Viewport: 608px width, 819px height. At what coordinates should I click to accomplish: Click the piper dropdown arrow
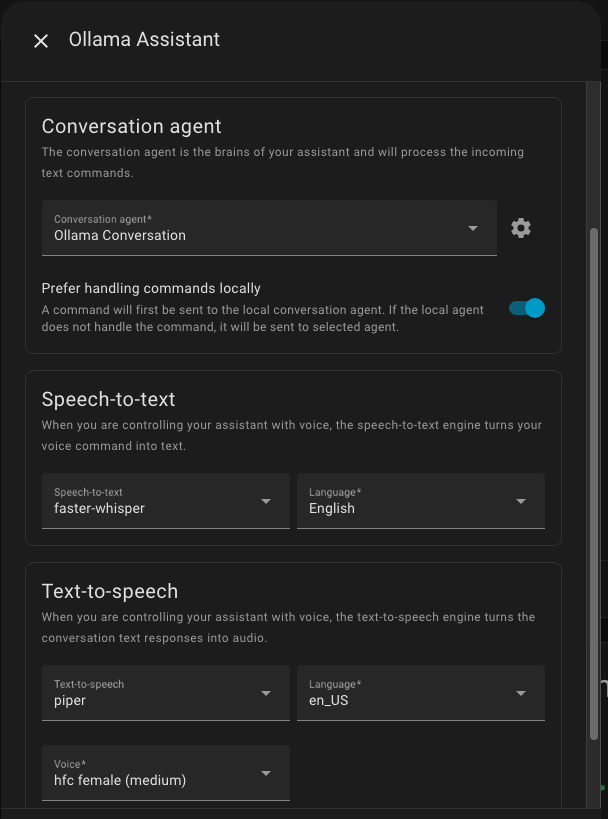coord(266,693)
